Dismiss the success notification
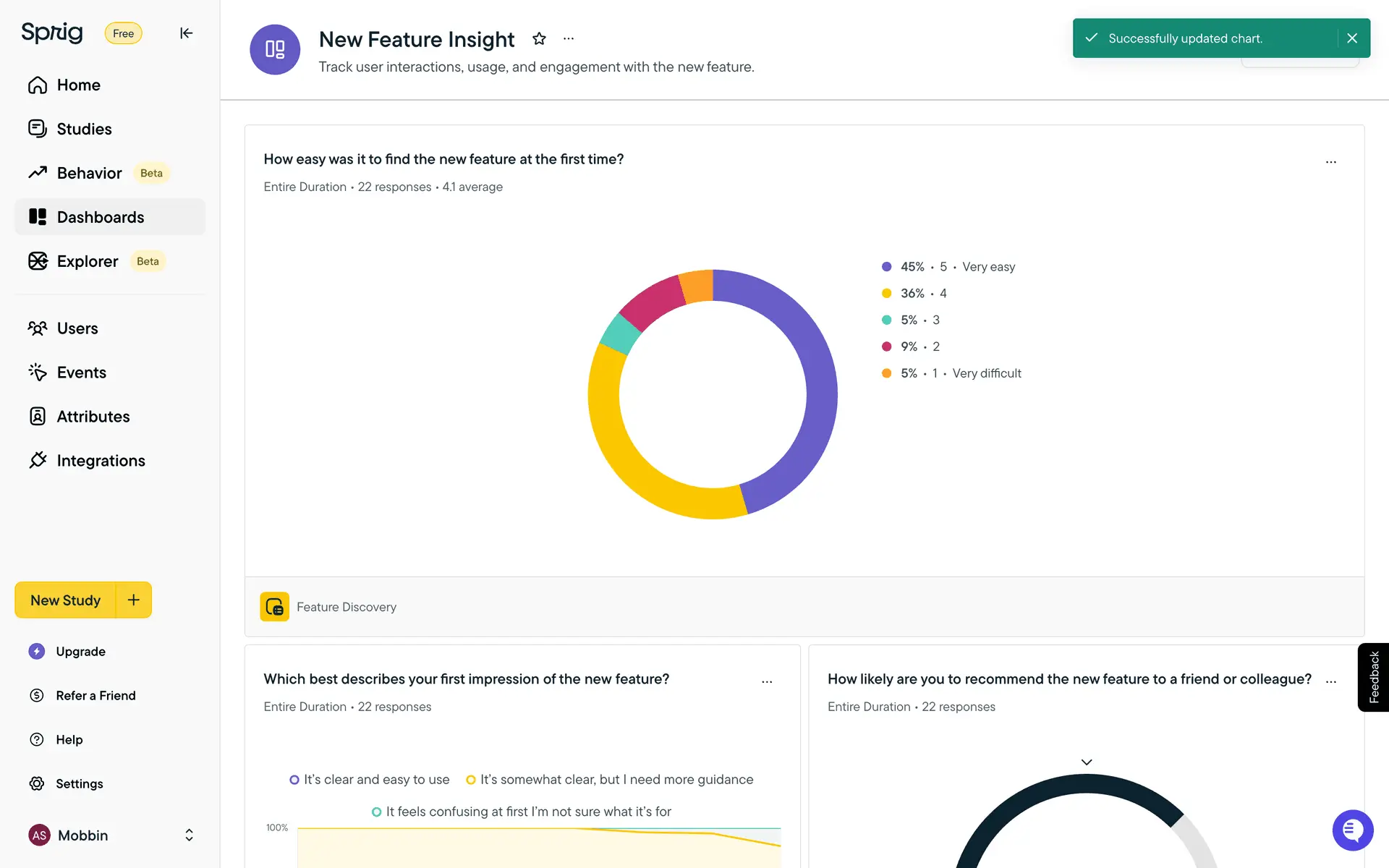Viewport: 1389px width, 868px height. [x=1352, y=38]
